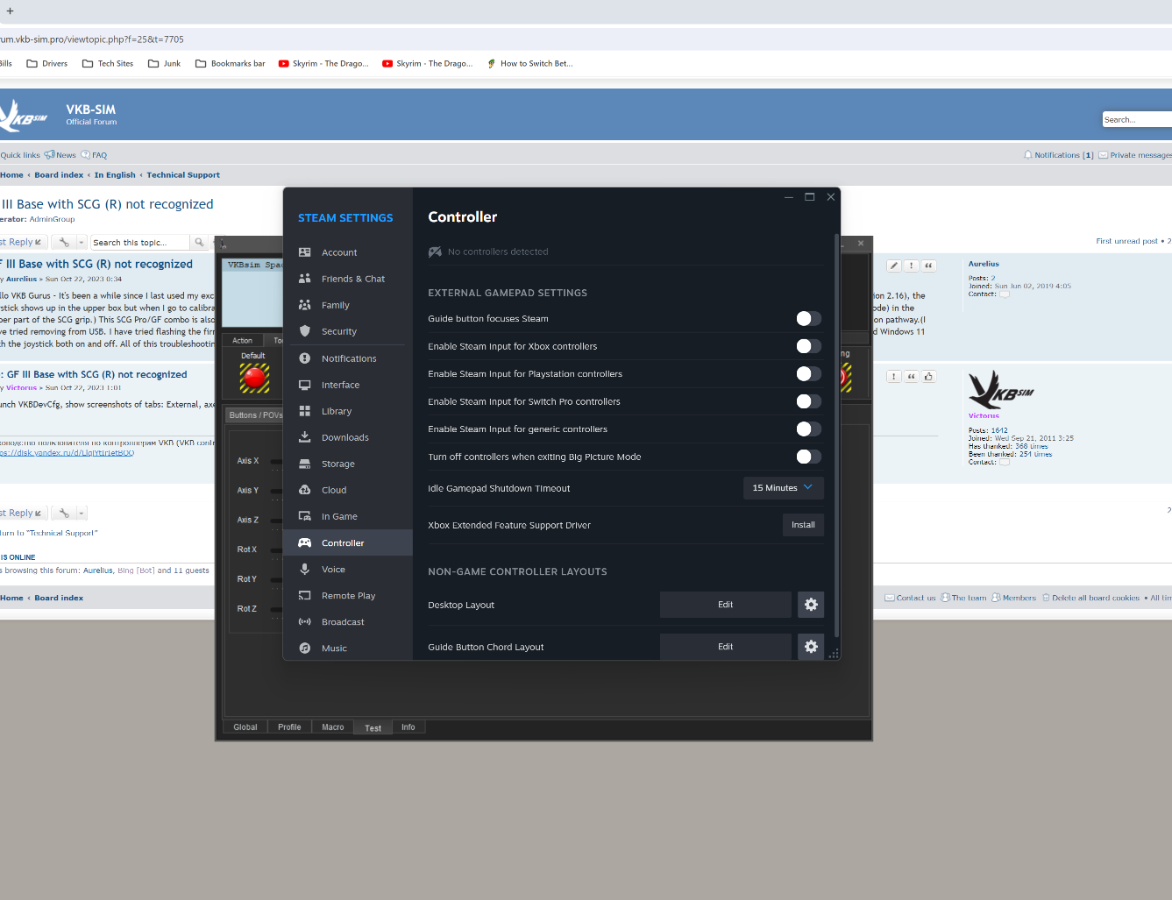Open Notifications settings in Steam
The height and width of the screenshot is (900, 1172).
click(x=348, y=359)
